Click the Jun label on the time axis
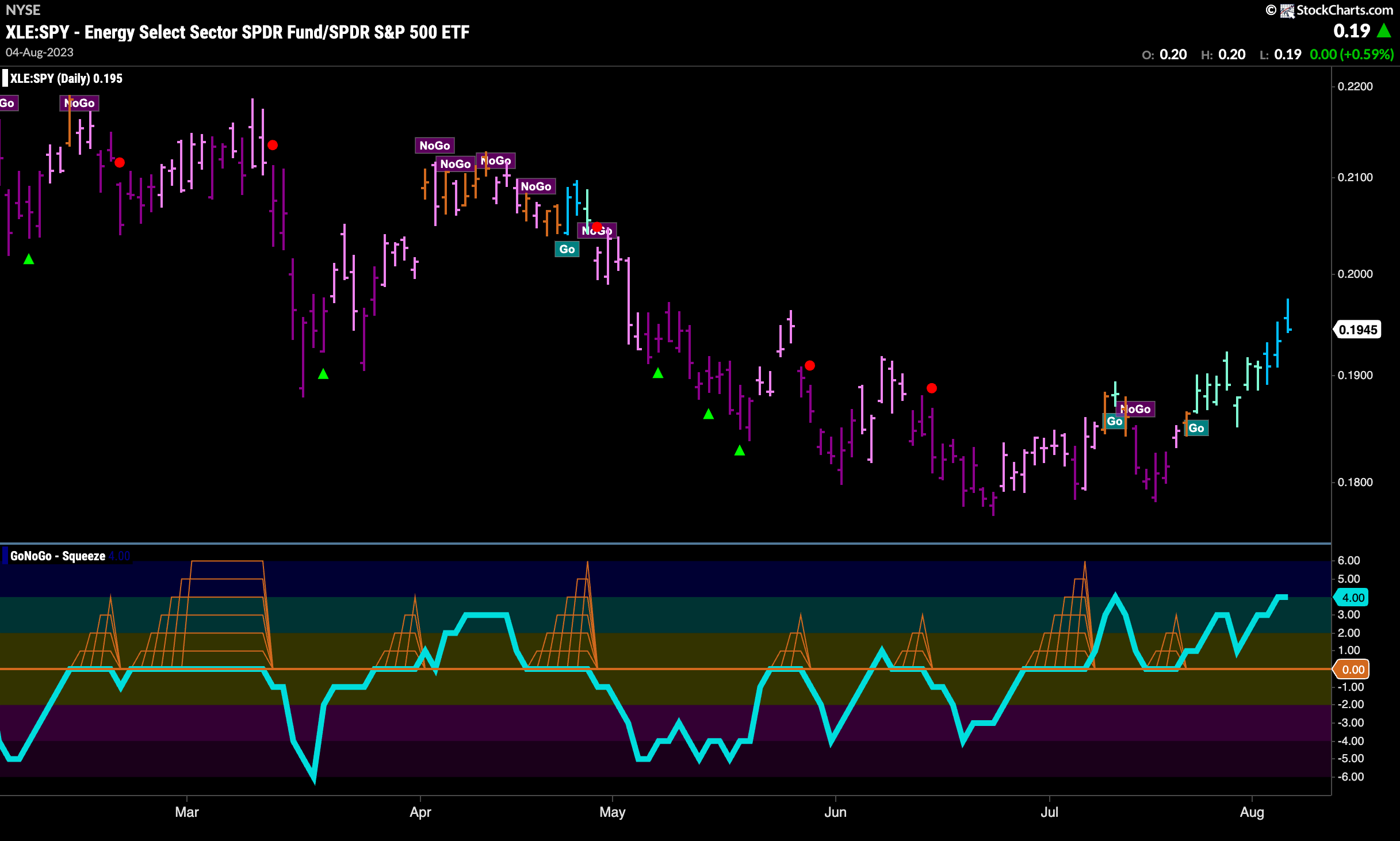The image size is (1400, 841). pos(835,812)
